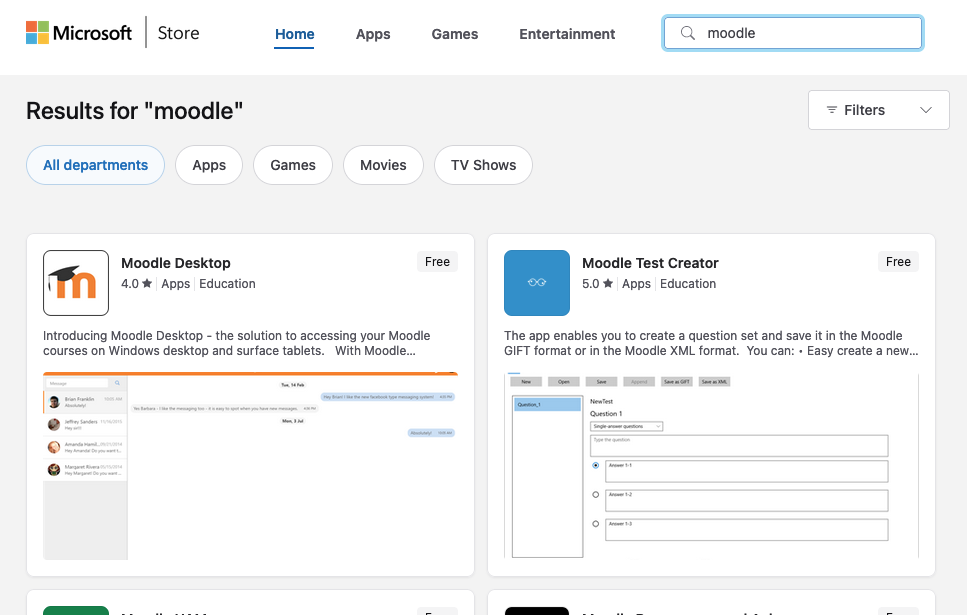The height and width of the screenshot is (615, 967).
Task: Focus the search box containing moodle
Action: coord(792,33)
